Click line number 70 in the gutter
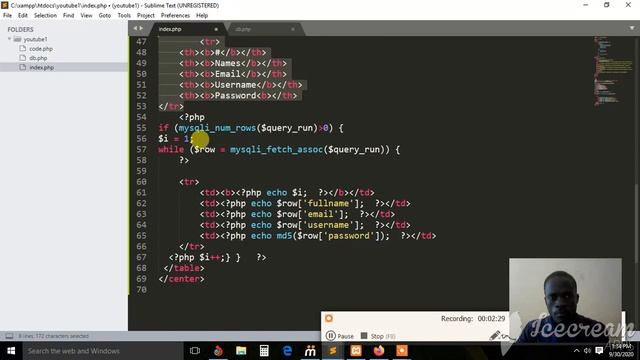The width and height of the screenshot is (640, 360). click(141, 290)
